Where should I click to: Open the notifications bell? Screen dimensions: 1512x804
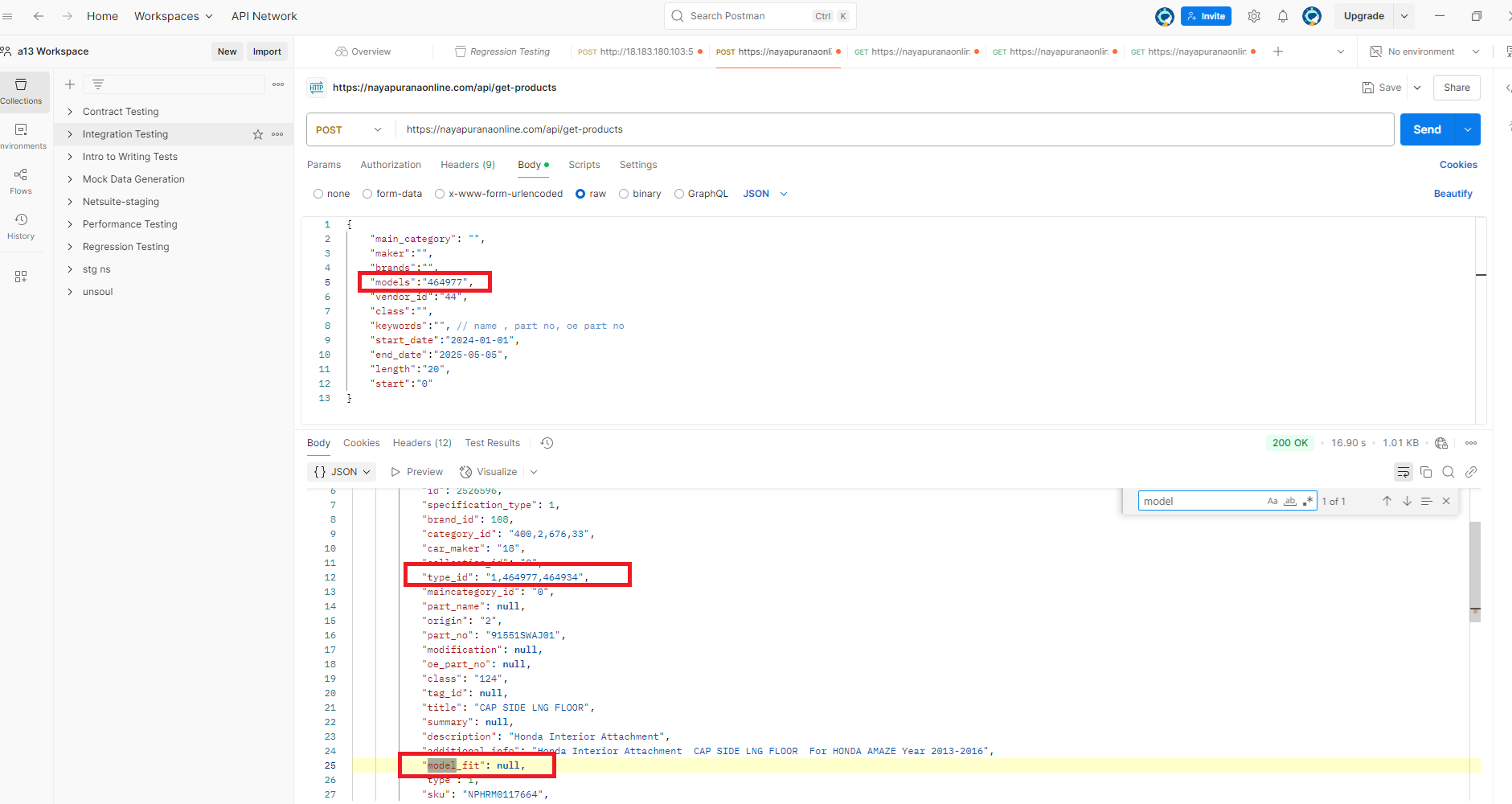(x=1283, y=16)
